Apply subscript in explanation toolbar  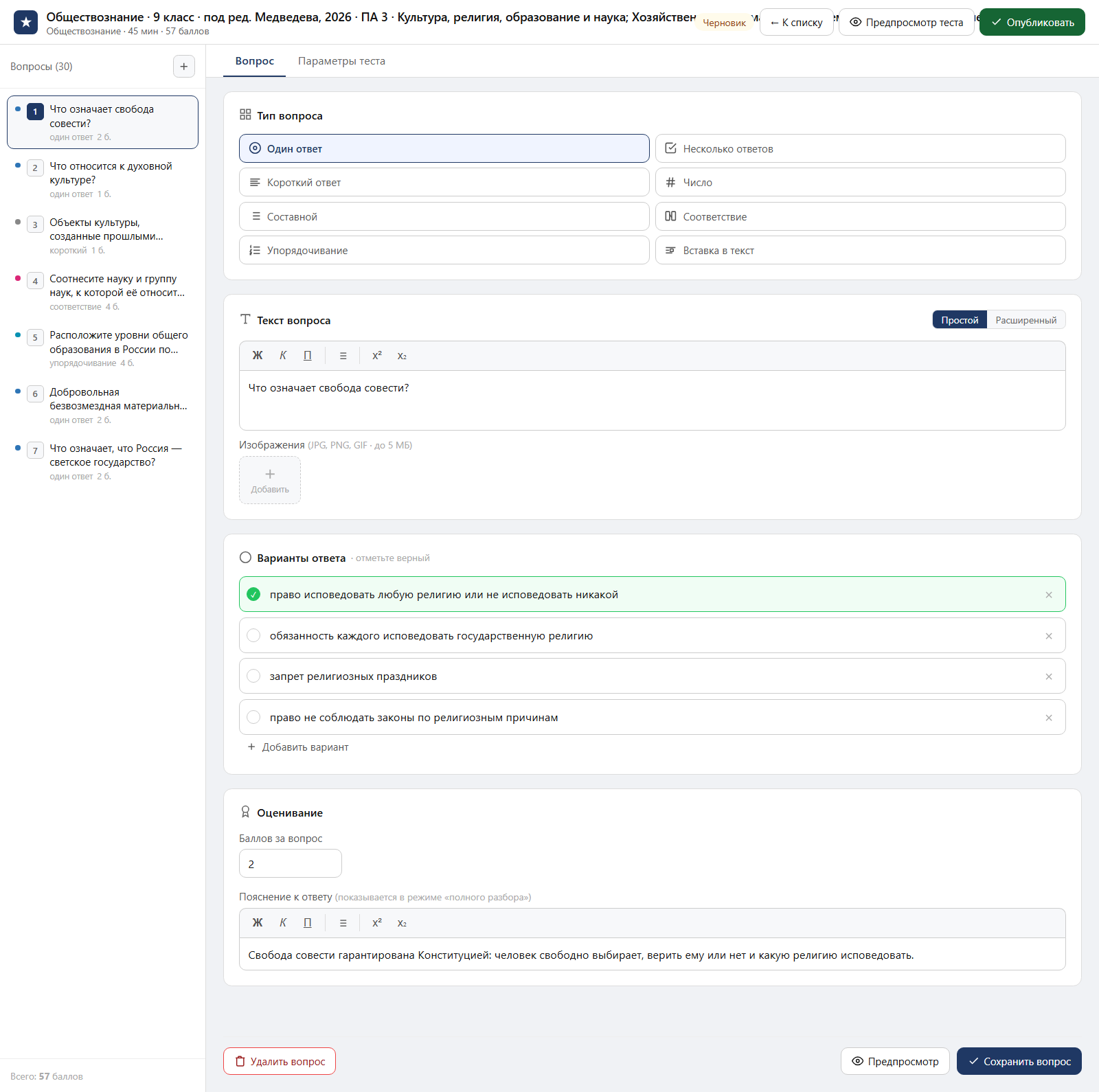coord(402,923)
